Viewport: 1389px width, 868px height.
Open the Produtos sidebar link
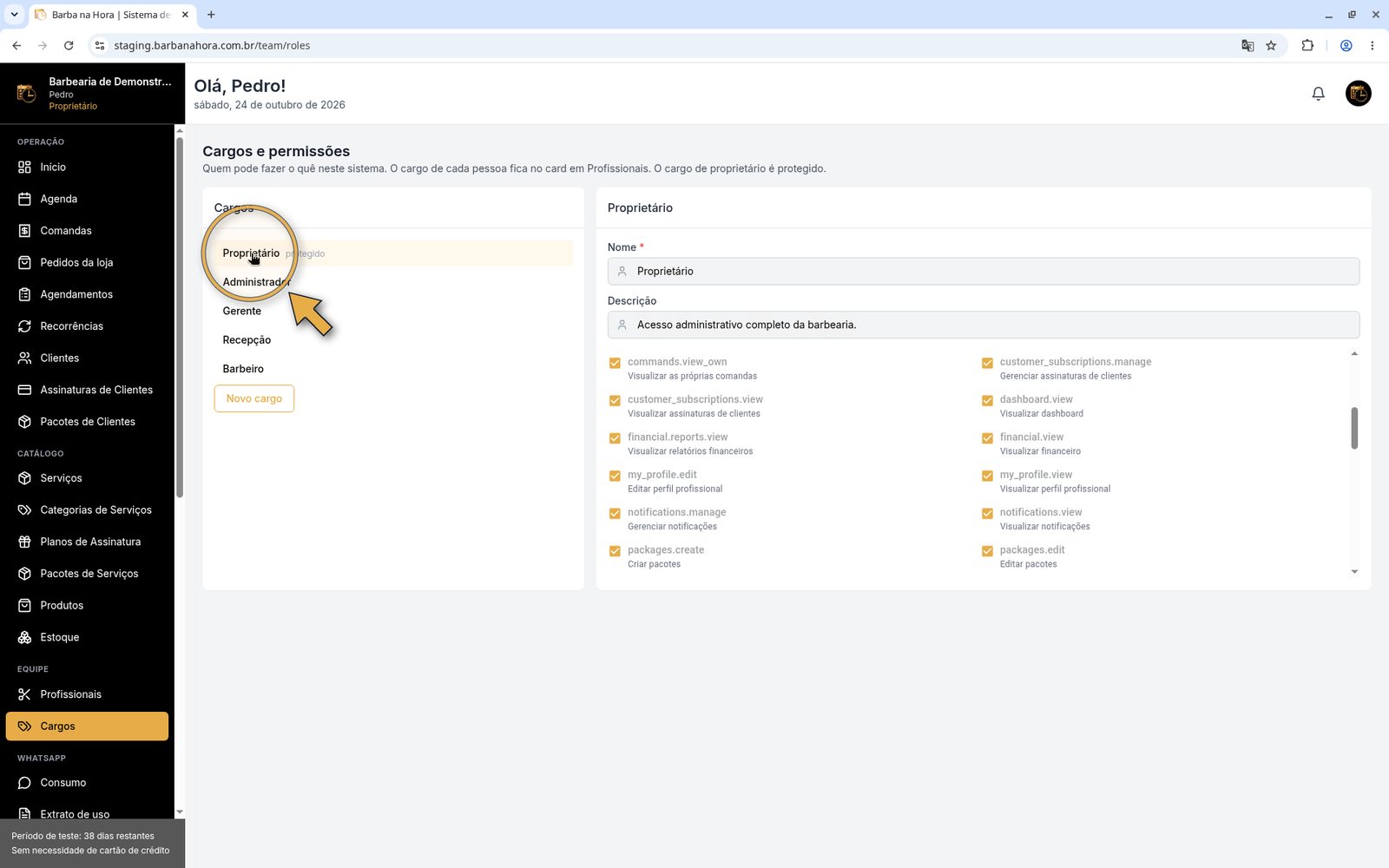(87, 606)
